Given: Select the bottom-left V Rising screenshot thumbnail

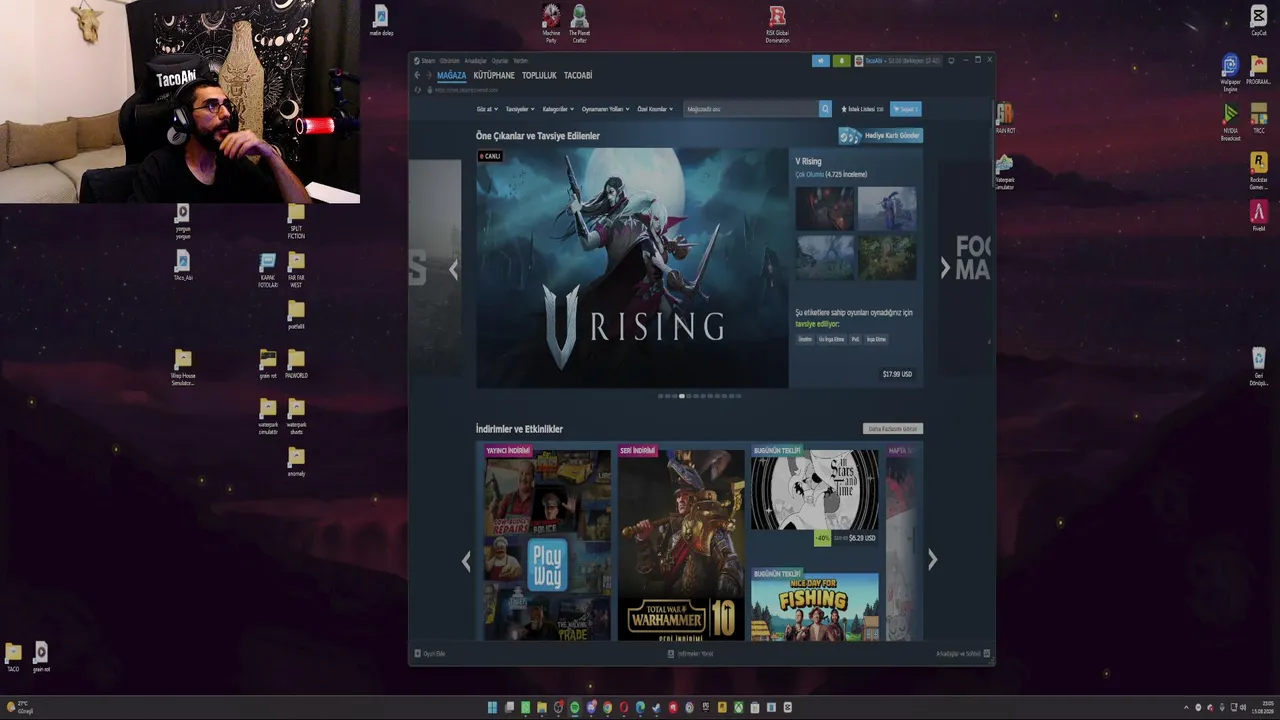Looking at the screenshot, I should point(825,257).
